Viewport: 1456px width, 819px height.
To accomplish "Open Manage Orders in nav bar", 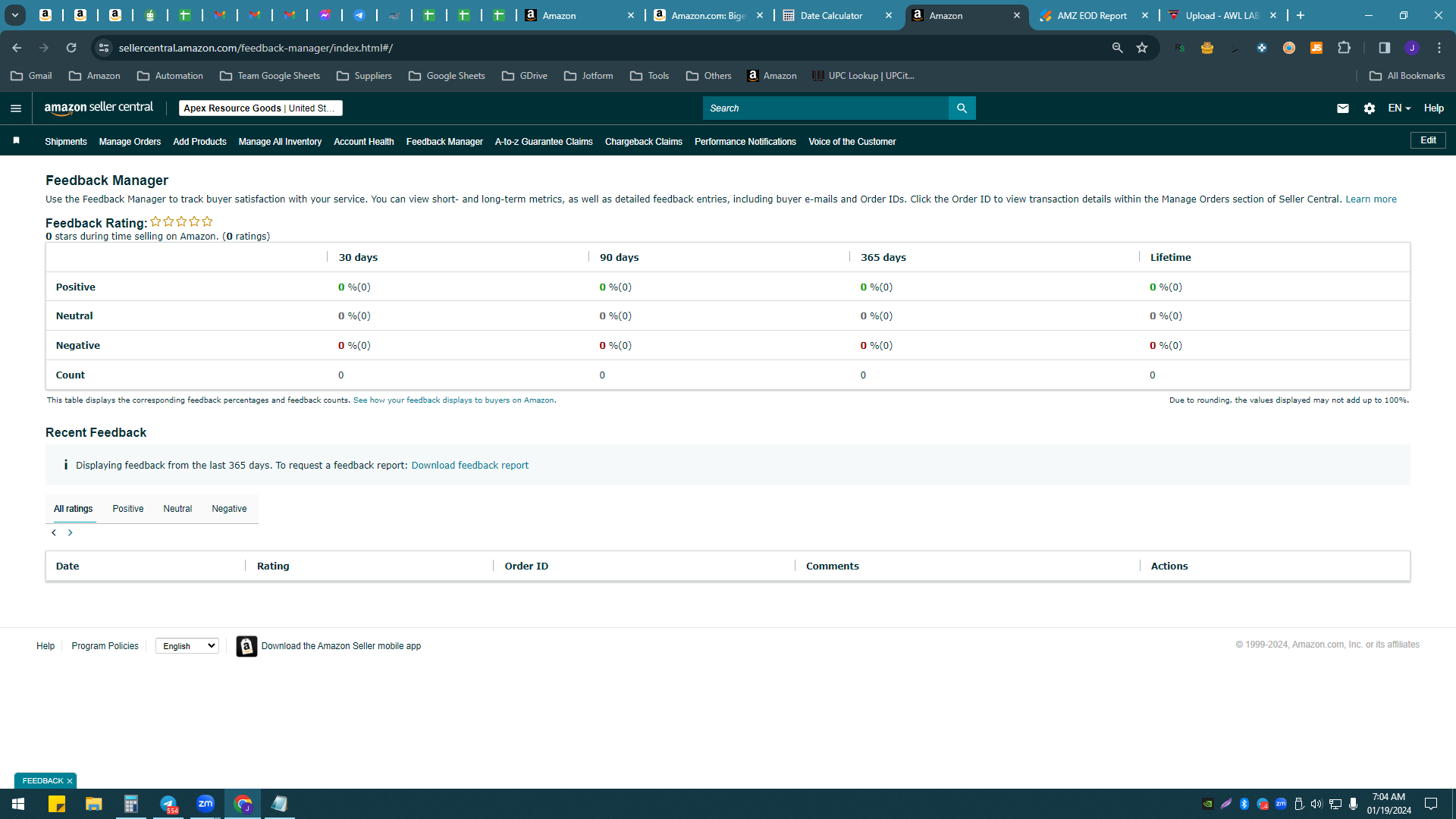I will (x=130, y=142).
